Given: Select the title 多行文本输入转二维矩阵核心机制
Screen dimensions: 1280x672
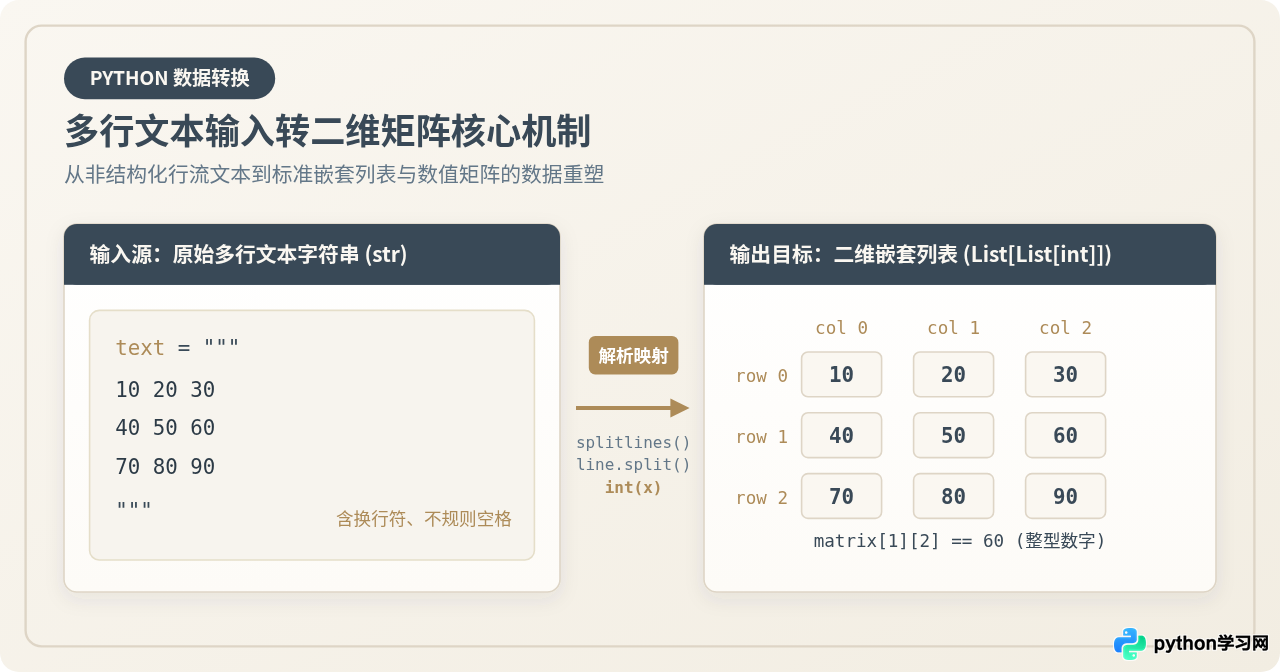Looking at the screenshot, I should (328, 132).
